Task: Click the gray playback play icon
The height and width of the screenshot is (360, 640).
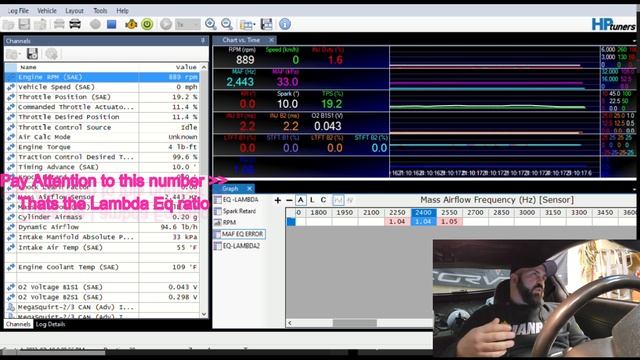Action: [166, 24]
